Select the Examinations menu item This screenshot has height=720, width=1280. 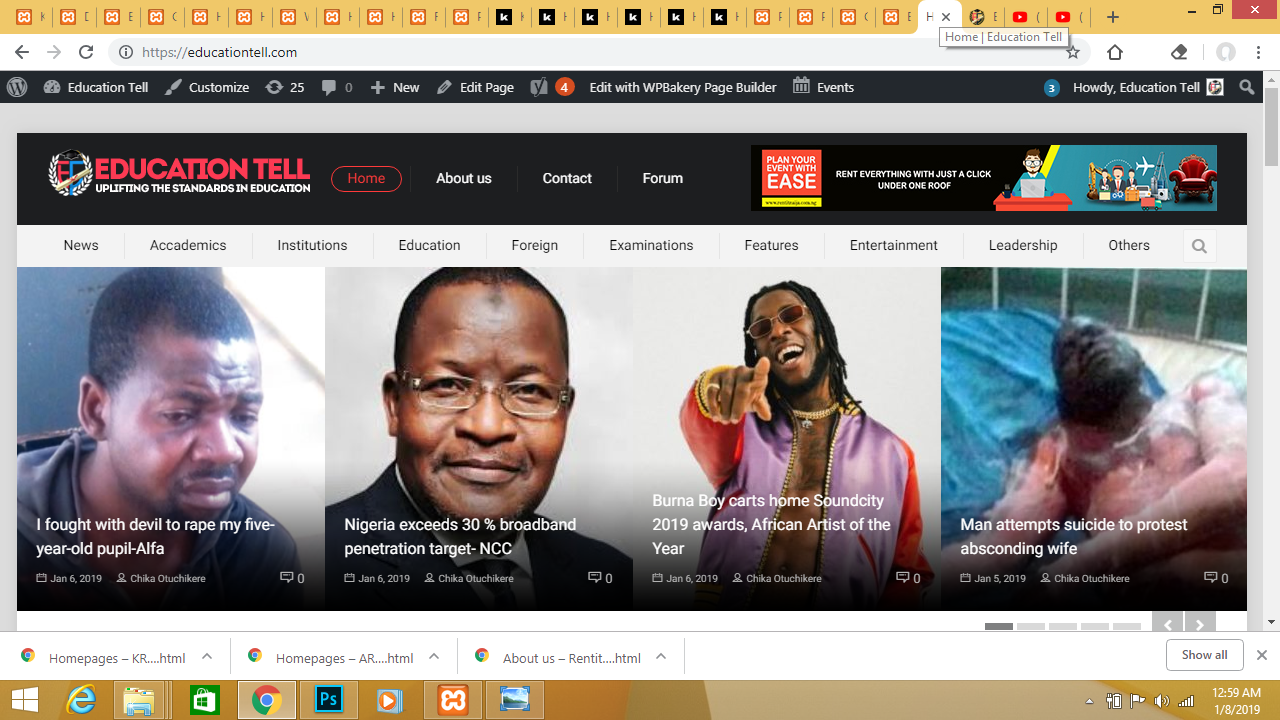651,245
